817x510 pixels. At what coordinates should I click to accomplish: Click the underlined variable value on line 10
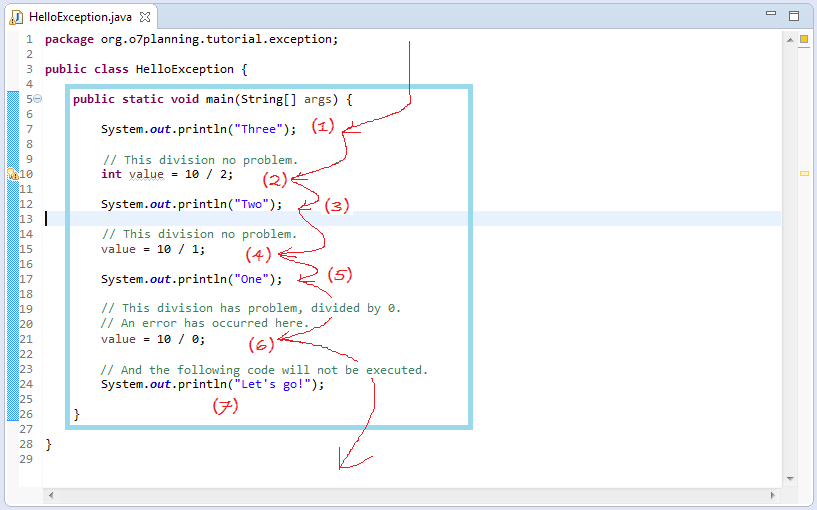click(x=146, y=175)
